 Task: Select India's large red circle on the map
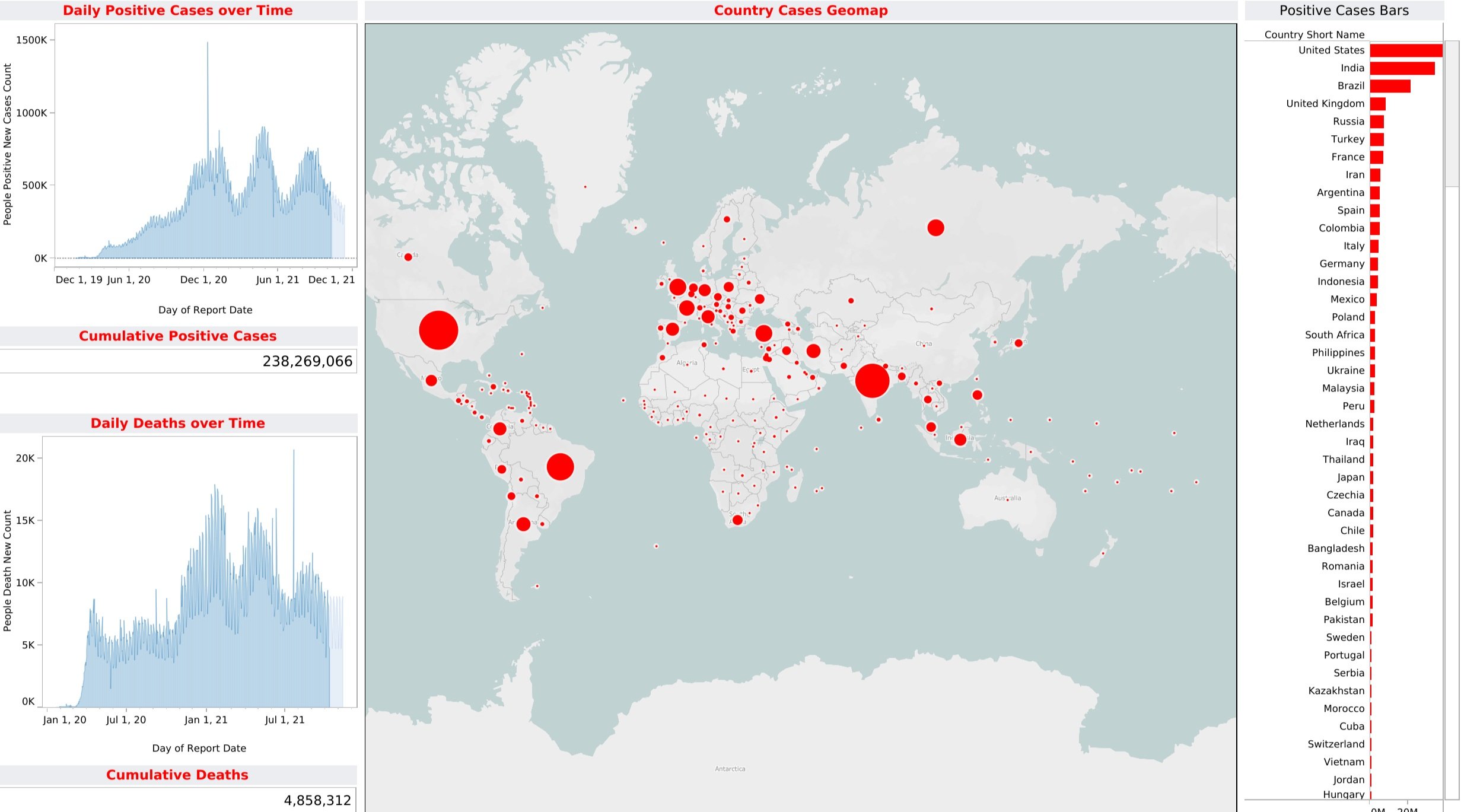[x=872, y=380]
